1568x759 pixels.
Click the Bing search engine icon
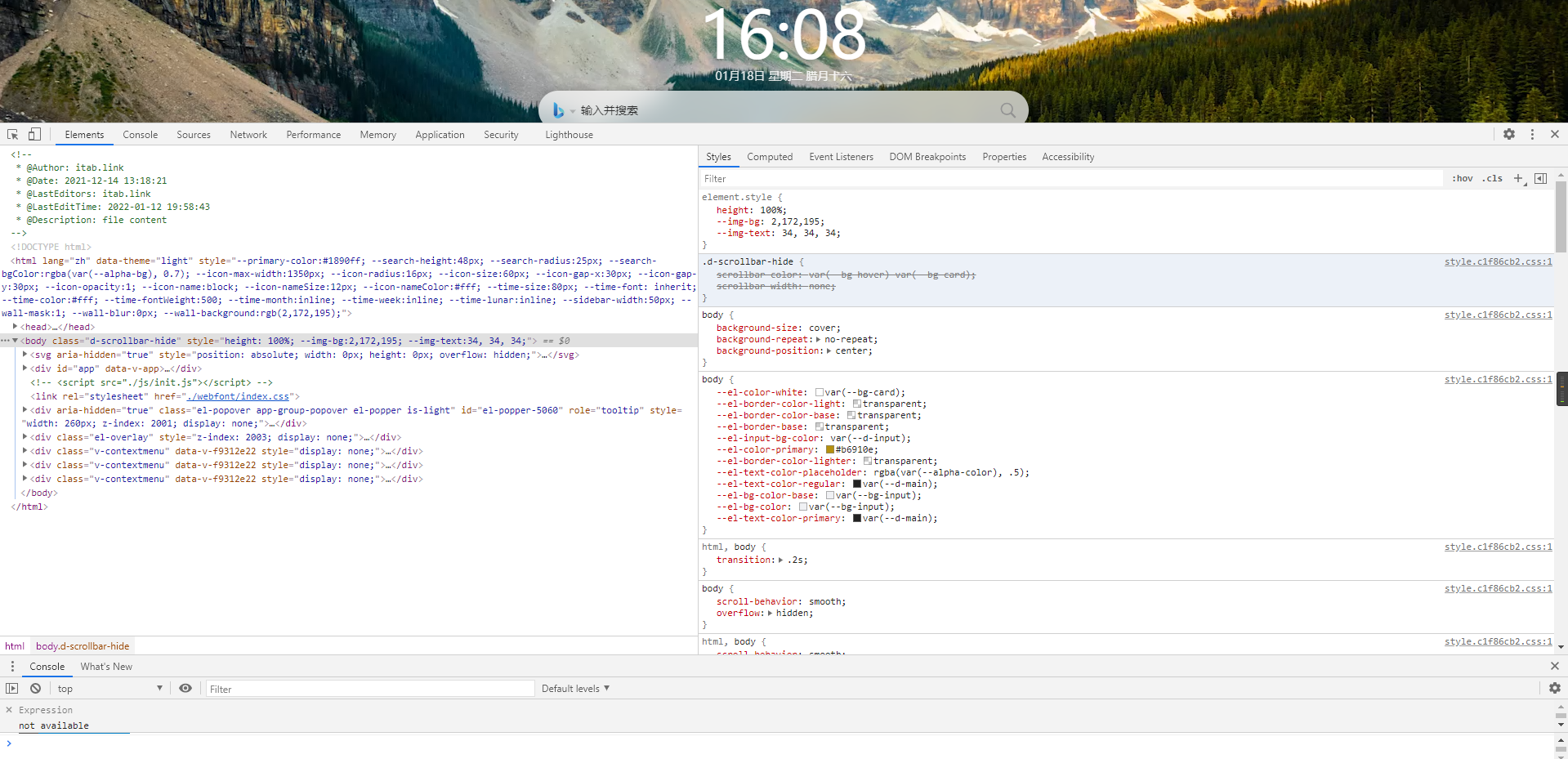pyautogui.click(x=558, y=110)
